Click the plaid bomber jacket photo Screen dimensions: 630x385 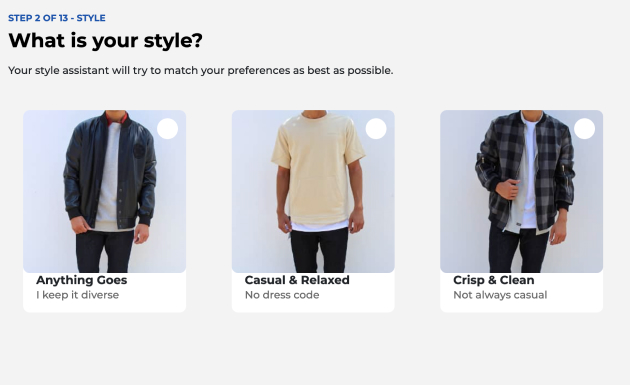click(522, 191)
